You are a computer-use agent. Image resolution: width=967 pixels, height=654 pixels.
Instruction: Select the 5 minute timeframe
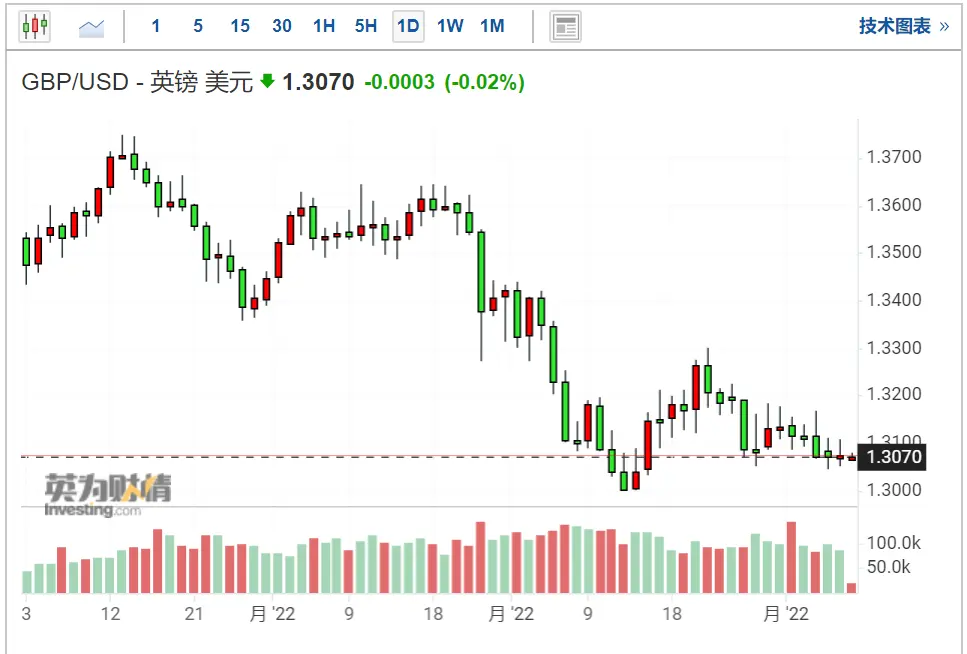click(198, 27)
